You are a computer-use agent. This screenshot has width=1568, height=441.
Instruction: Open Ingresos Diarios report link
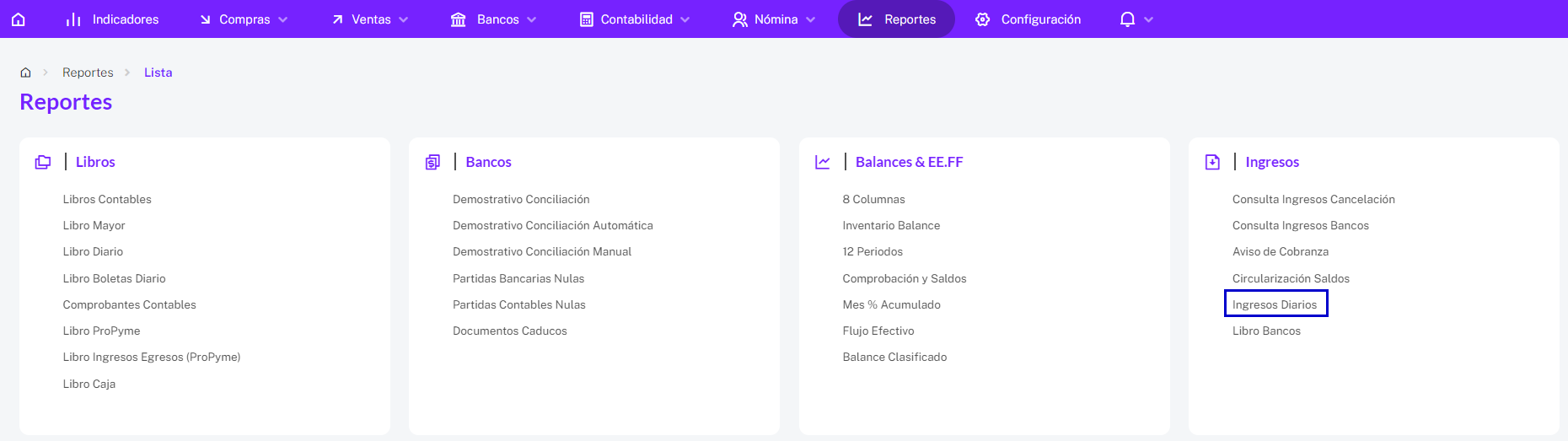coord(1275,304)
